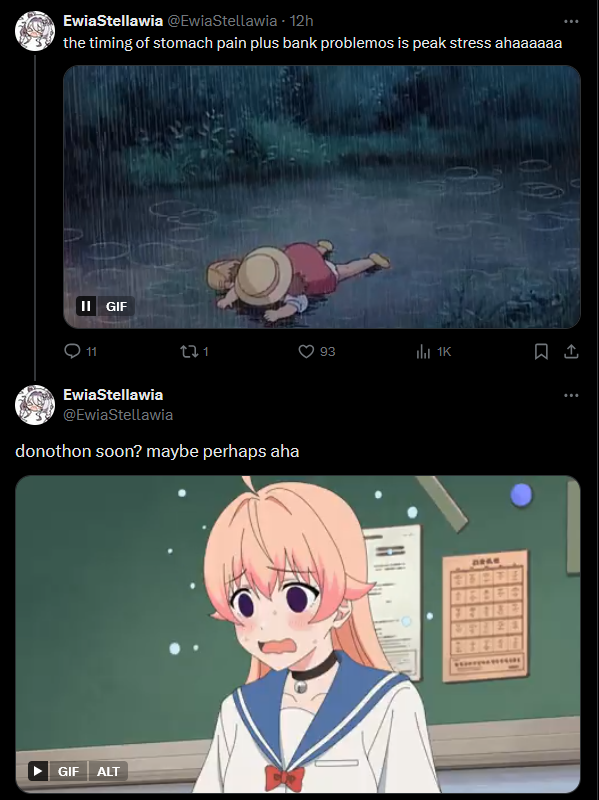
Task: Bookmark the stomach pain tweet
Action: 541,351
